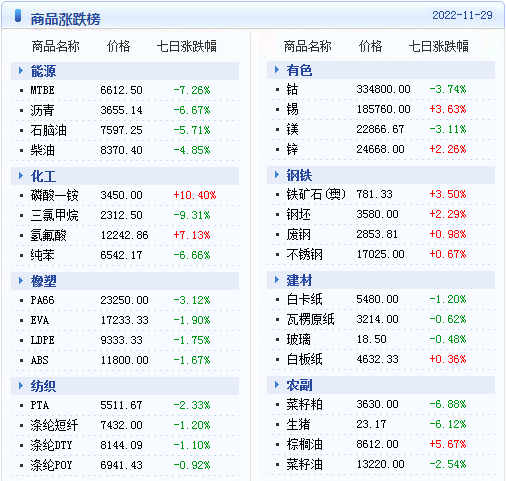The image size is (506, 481).
Task: Expand the 钢铁 category arrow
Action: click(277, 175)
